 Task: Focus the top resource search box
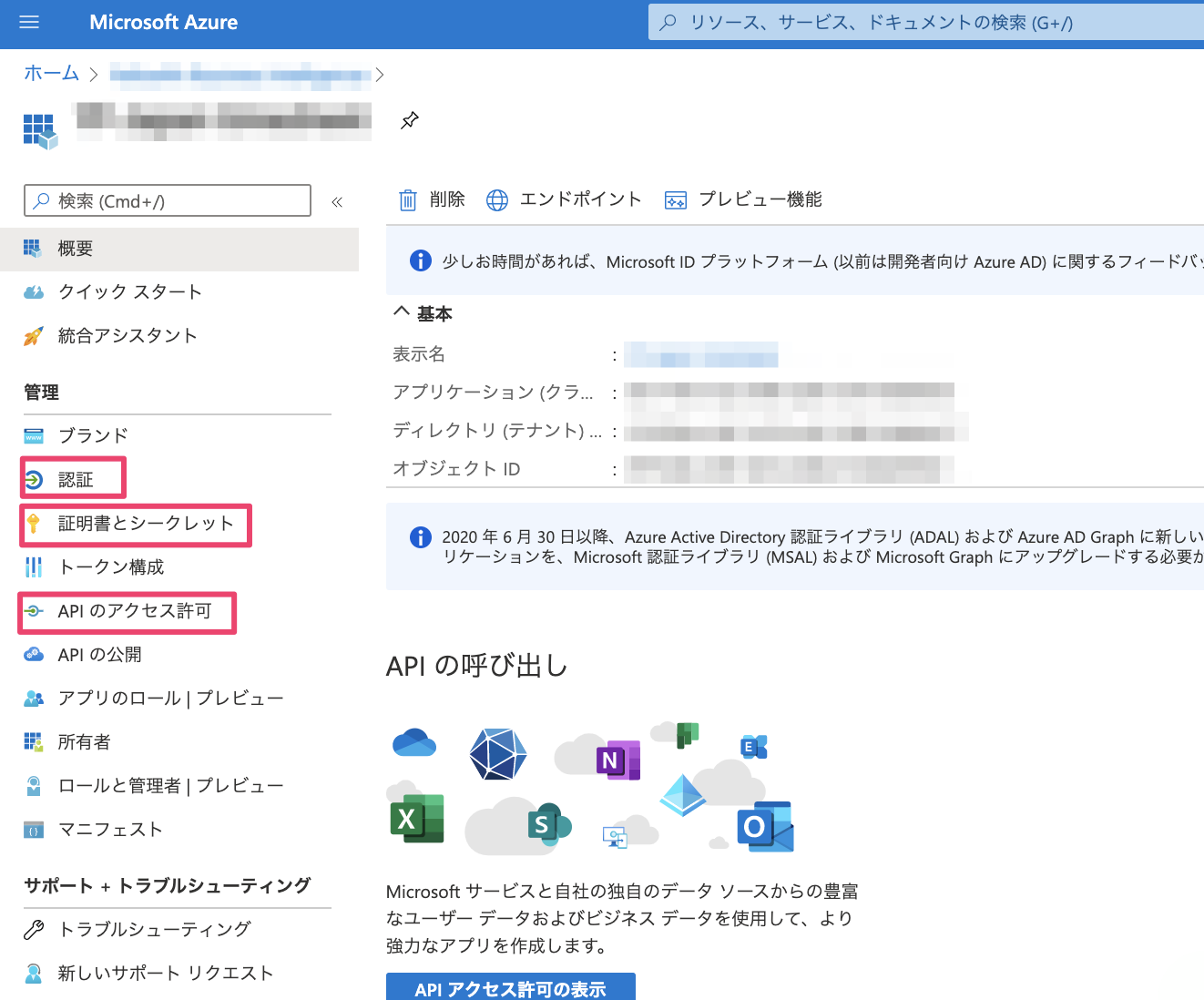[x=926, y=22]
